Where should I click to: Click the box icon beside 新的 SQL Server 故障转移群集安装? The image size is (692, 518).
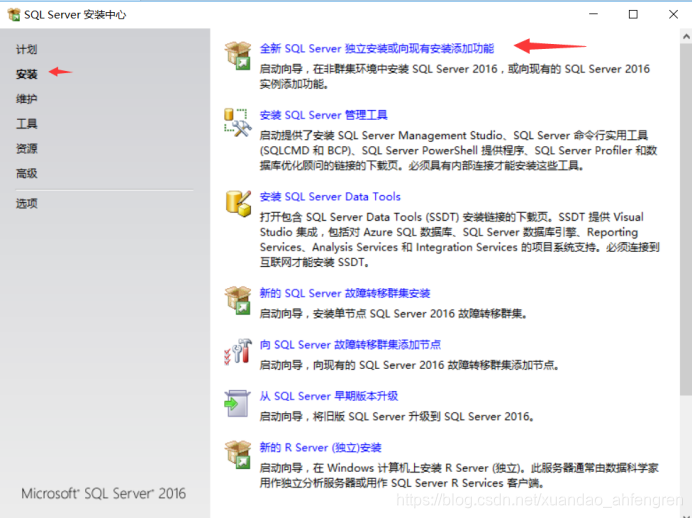(x=238, y=300)
